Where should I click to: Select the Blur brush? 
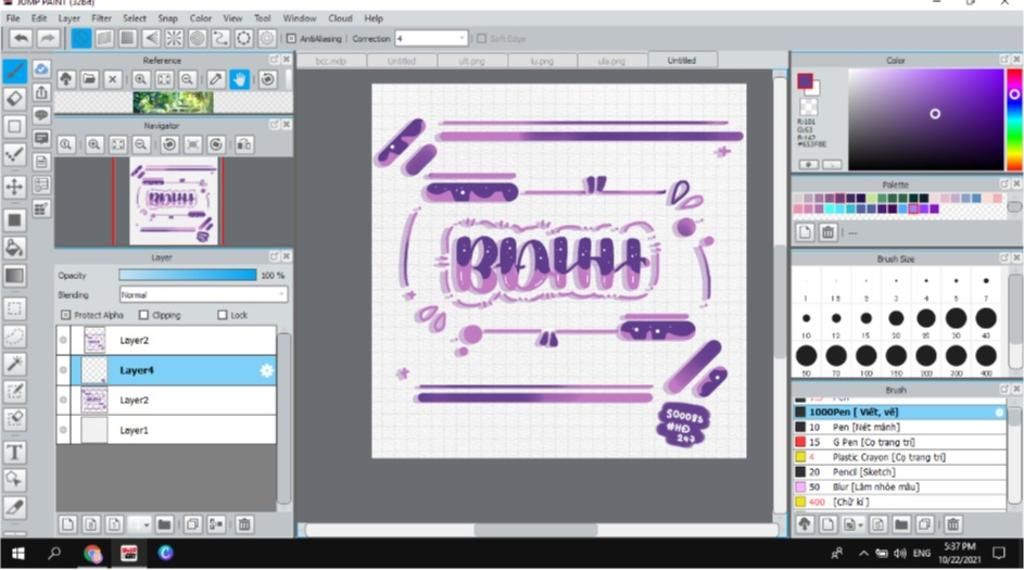[899, 486]
